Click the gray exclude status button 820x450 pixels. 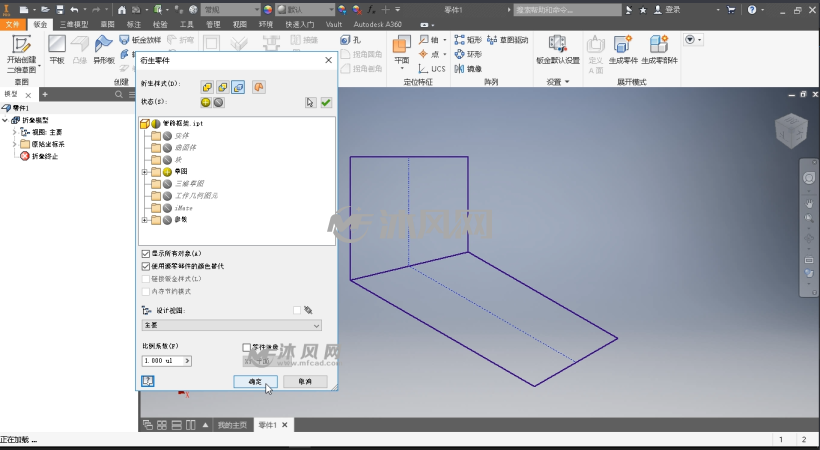219,103
